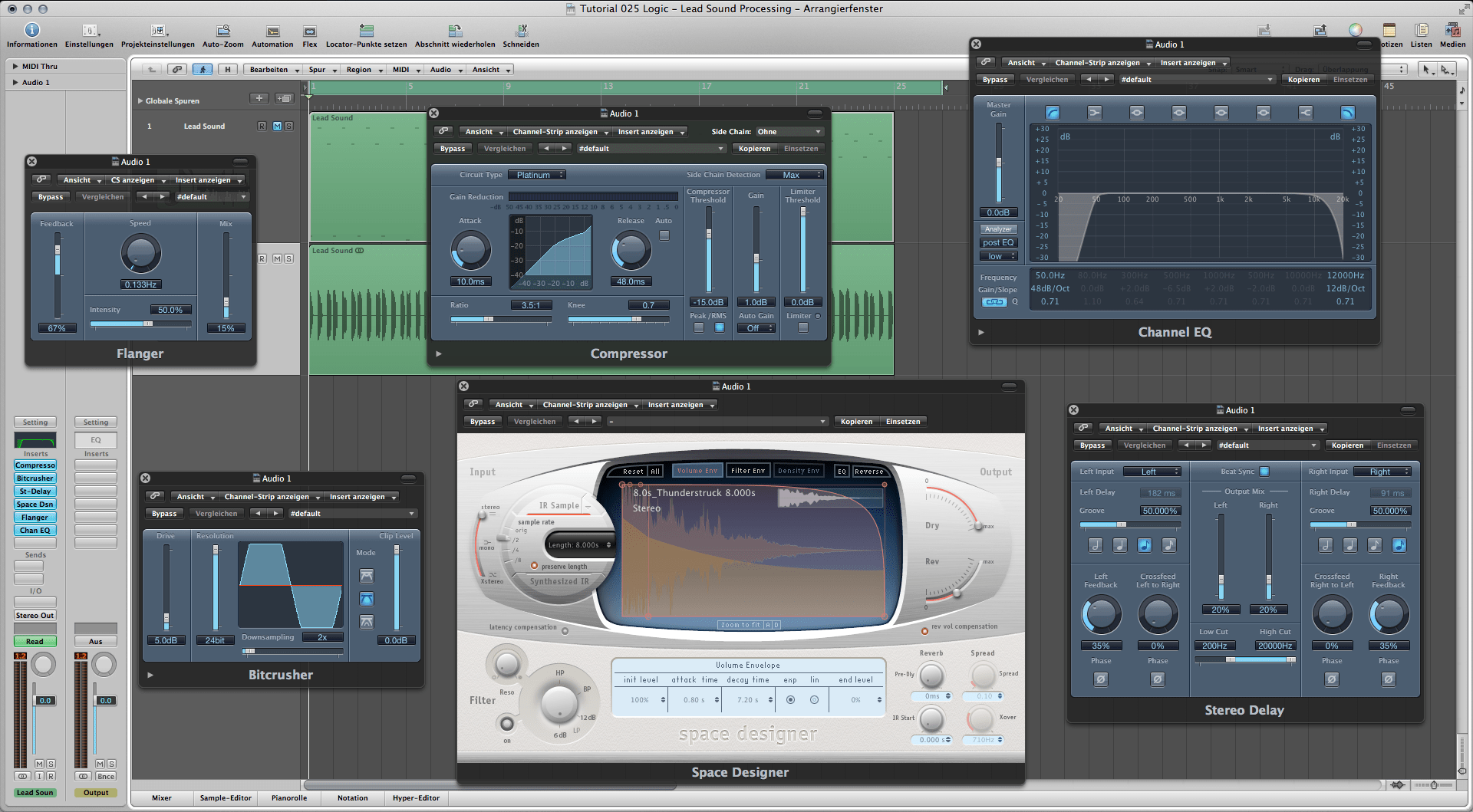
Task: Click Bypass in the Flanger window
Action: (x=51, y=197)
